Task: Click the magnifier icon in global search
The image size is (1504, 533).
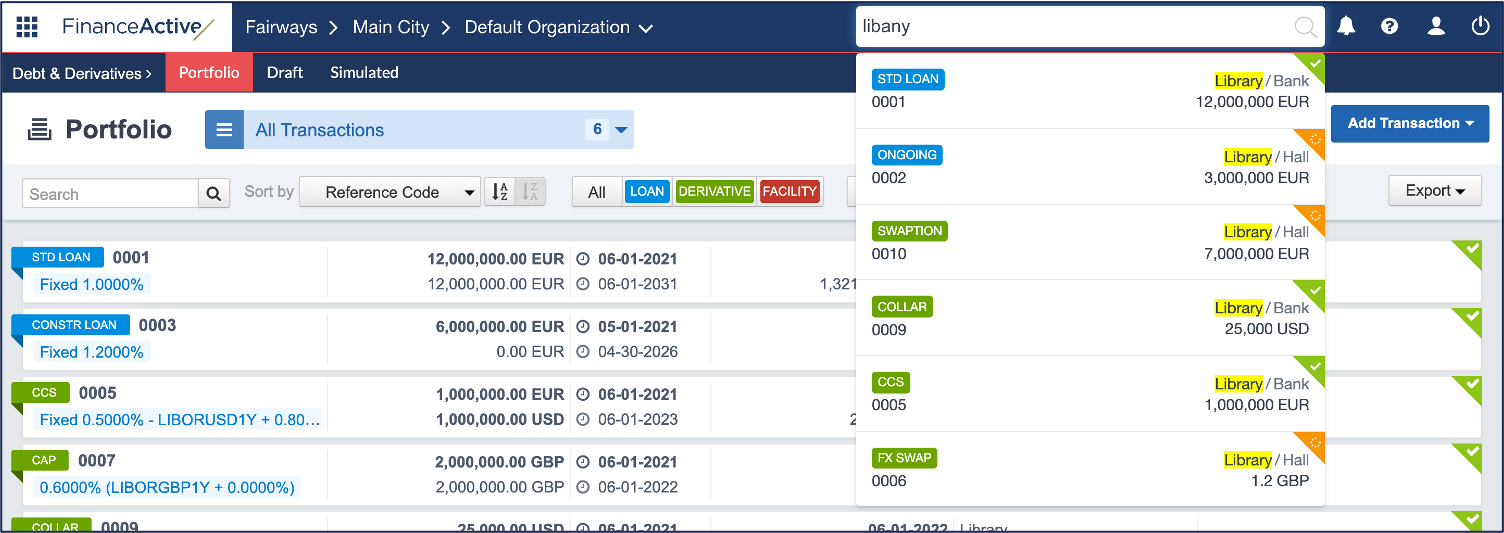Action: (1305, 27)
